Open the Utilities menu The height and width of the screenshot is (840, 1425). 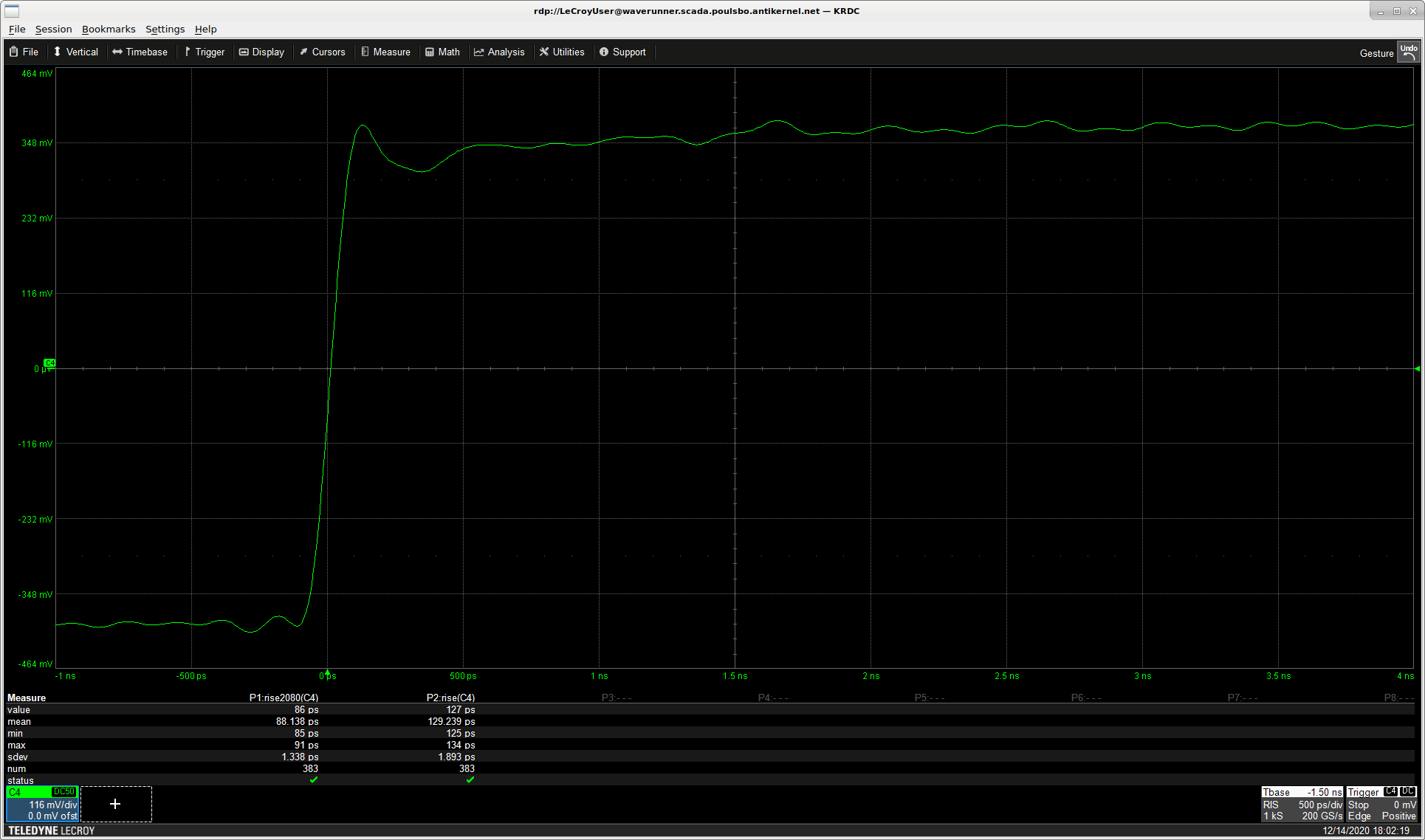tap(562, 52)
